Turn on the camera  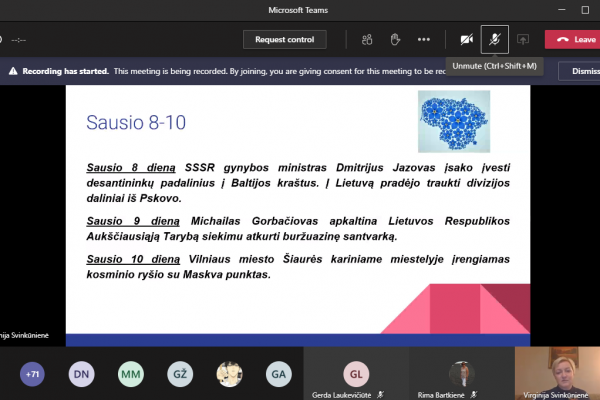point(466,39)
